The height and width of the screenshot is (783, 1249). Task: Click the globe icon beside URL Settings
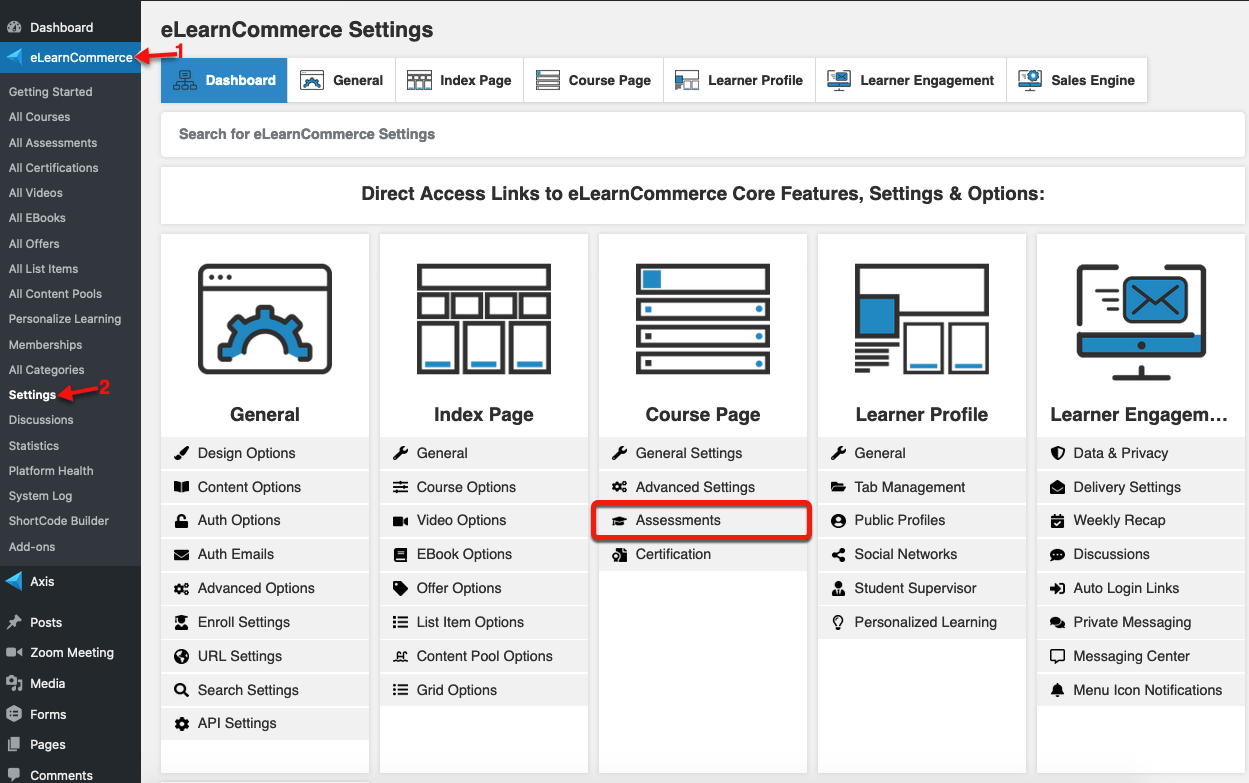(x=181, y=656)
